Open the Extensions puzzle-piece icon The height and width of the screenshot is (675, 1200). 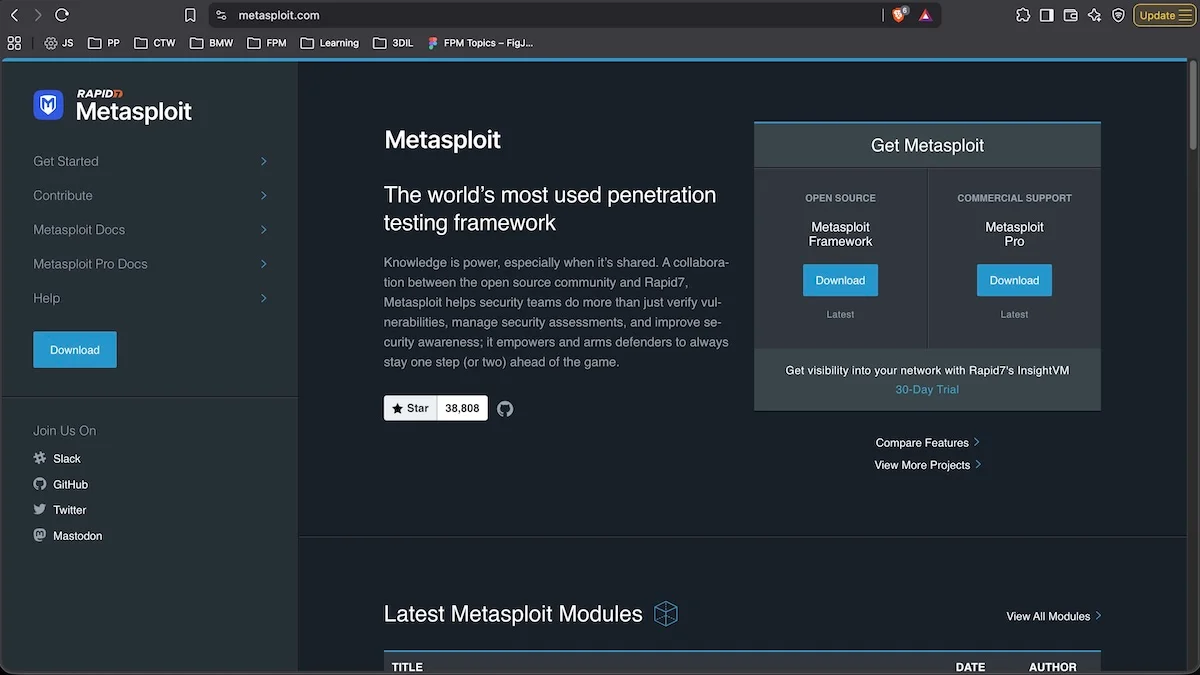(1022, 15)
